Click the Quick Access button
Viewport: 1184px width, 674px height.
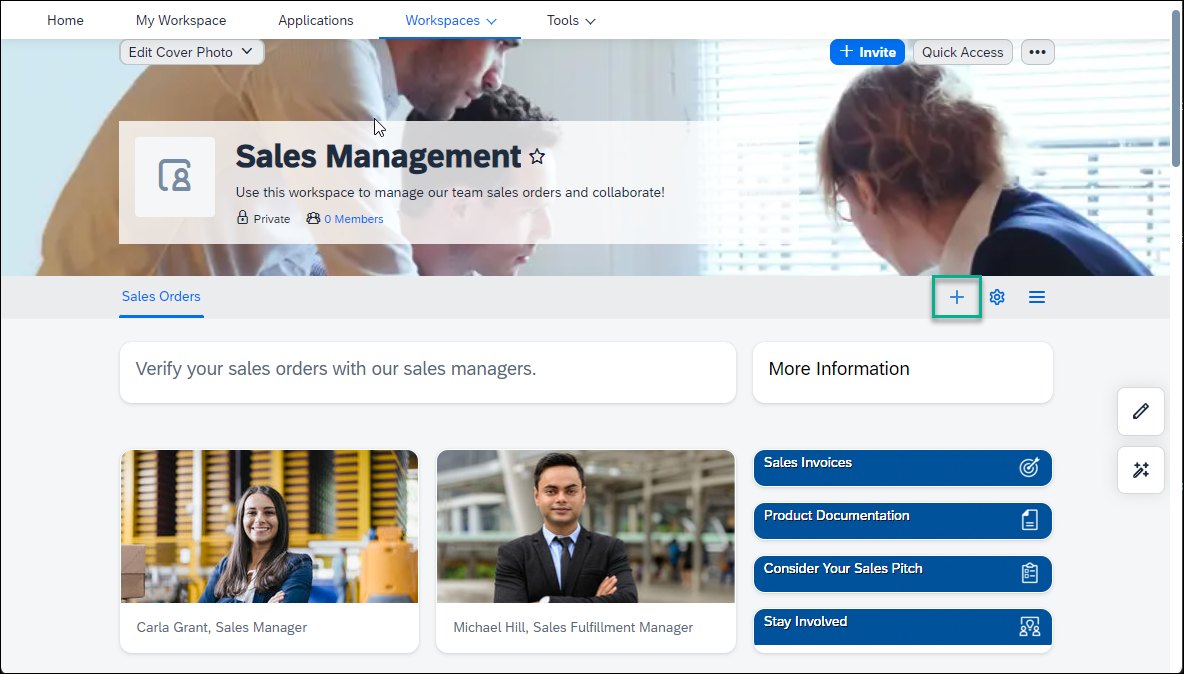pos(963,52)
